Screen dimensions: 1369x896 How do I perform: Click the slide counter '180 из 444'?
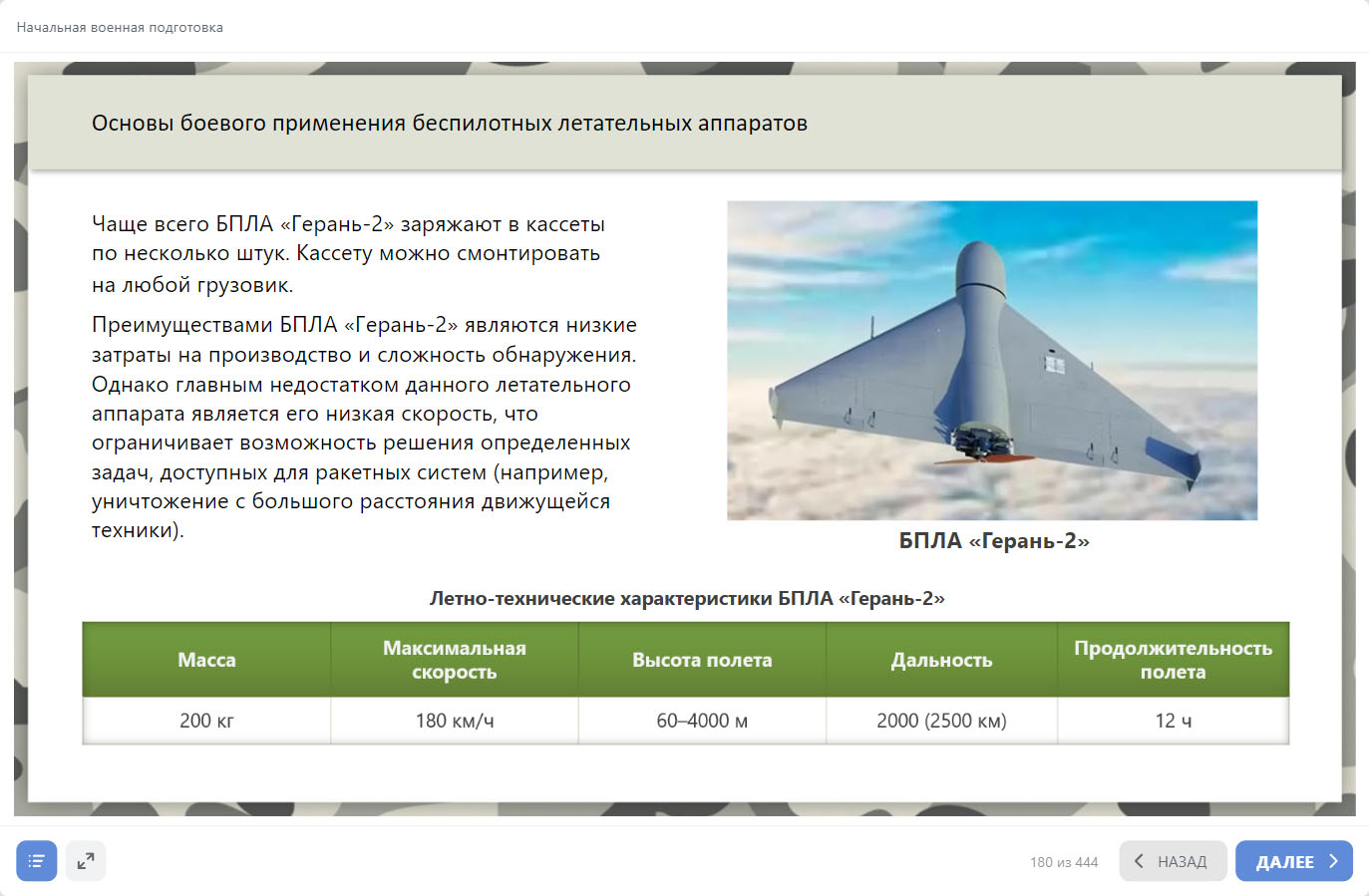click(x=1063, y=862)
